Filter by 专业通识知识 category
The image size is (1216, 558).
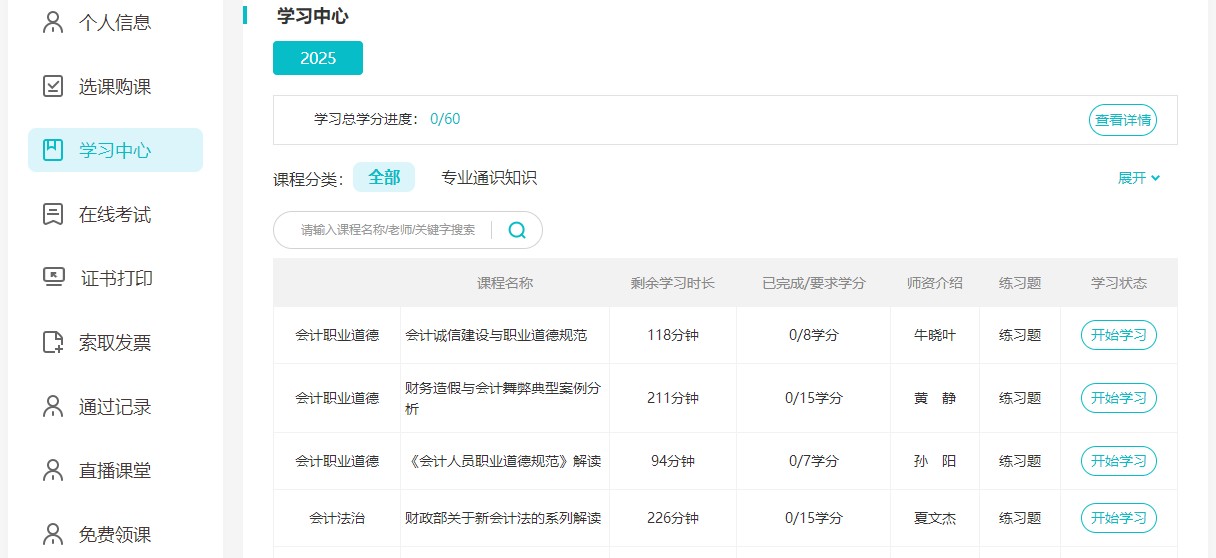[x=489, y=178]
